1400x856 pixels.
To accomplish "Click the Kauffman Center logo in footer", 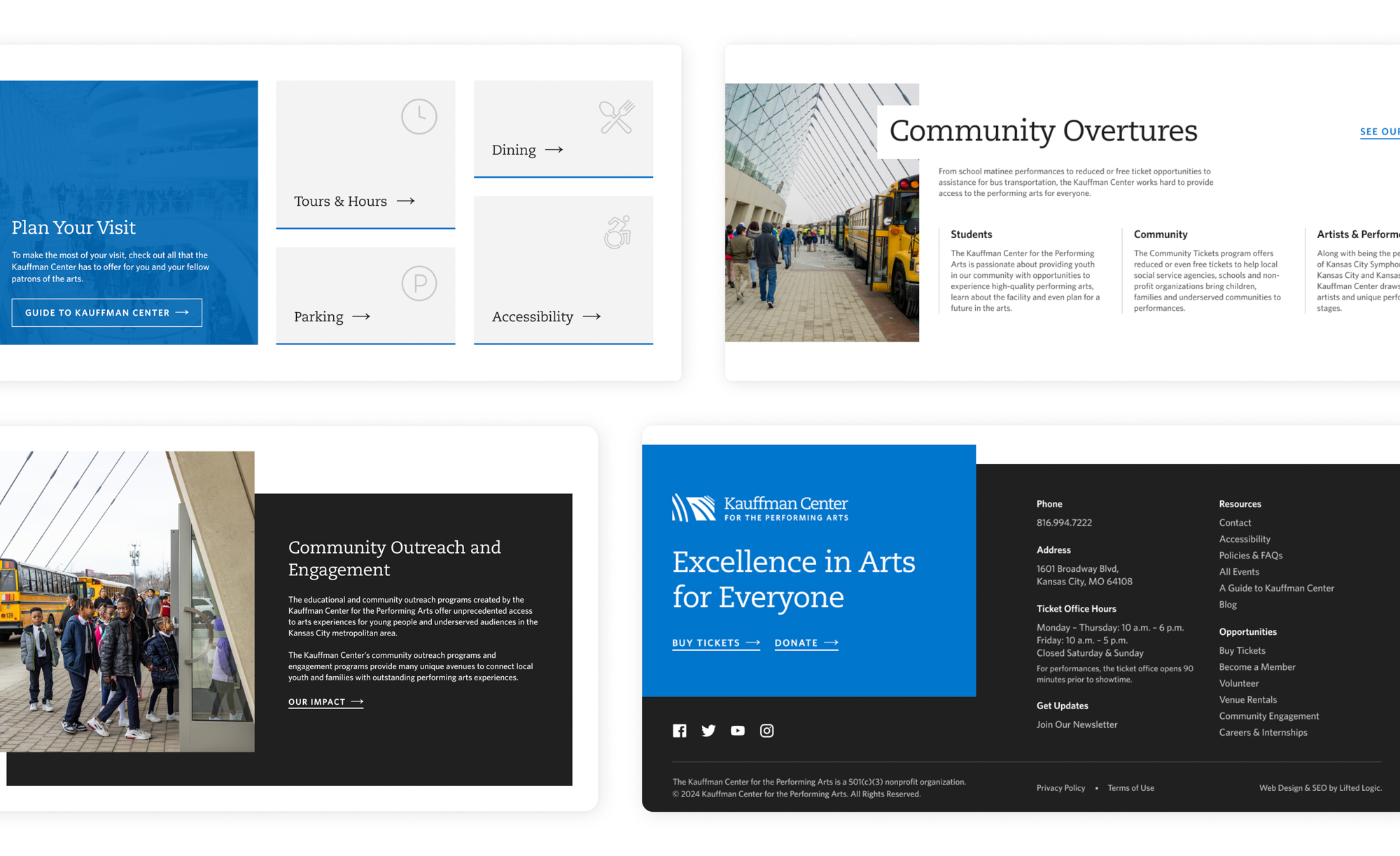I will pyautogui.click(x=760, y=508).
